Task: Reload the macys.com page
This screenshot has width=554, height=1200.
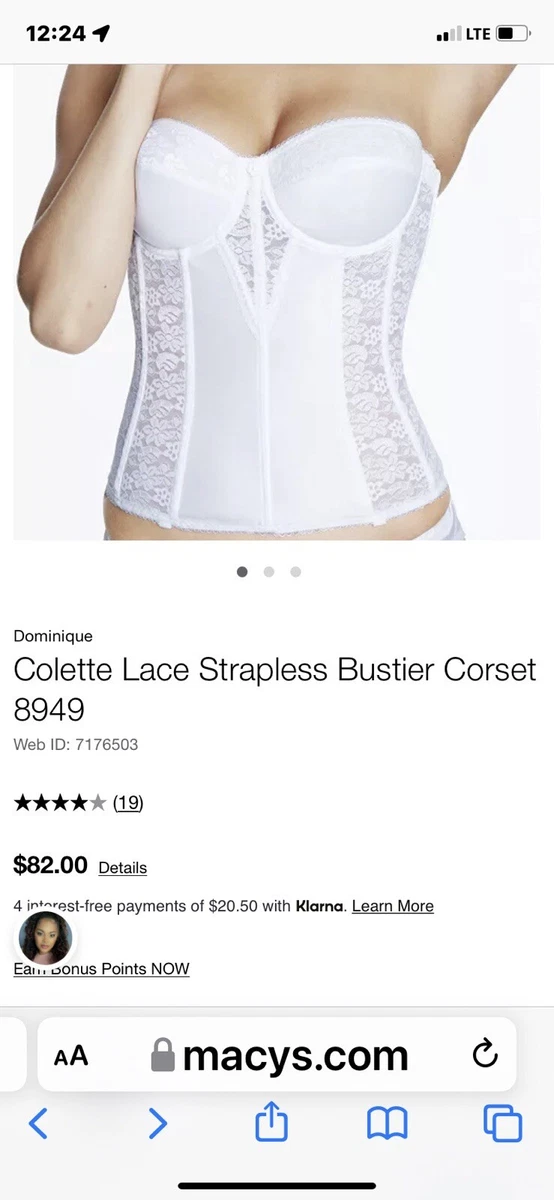Action: click(484, 1054)
